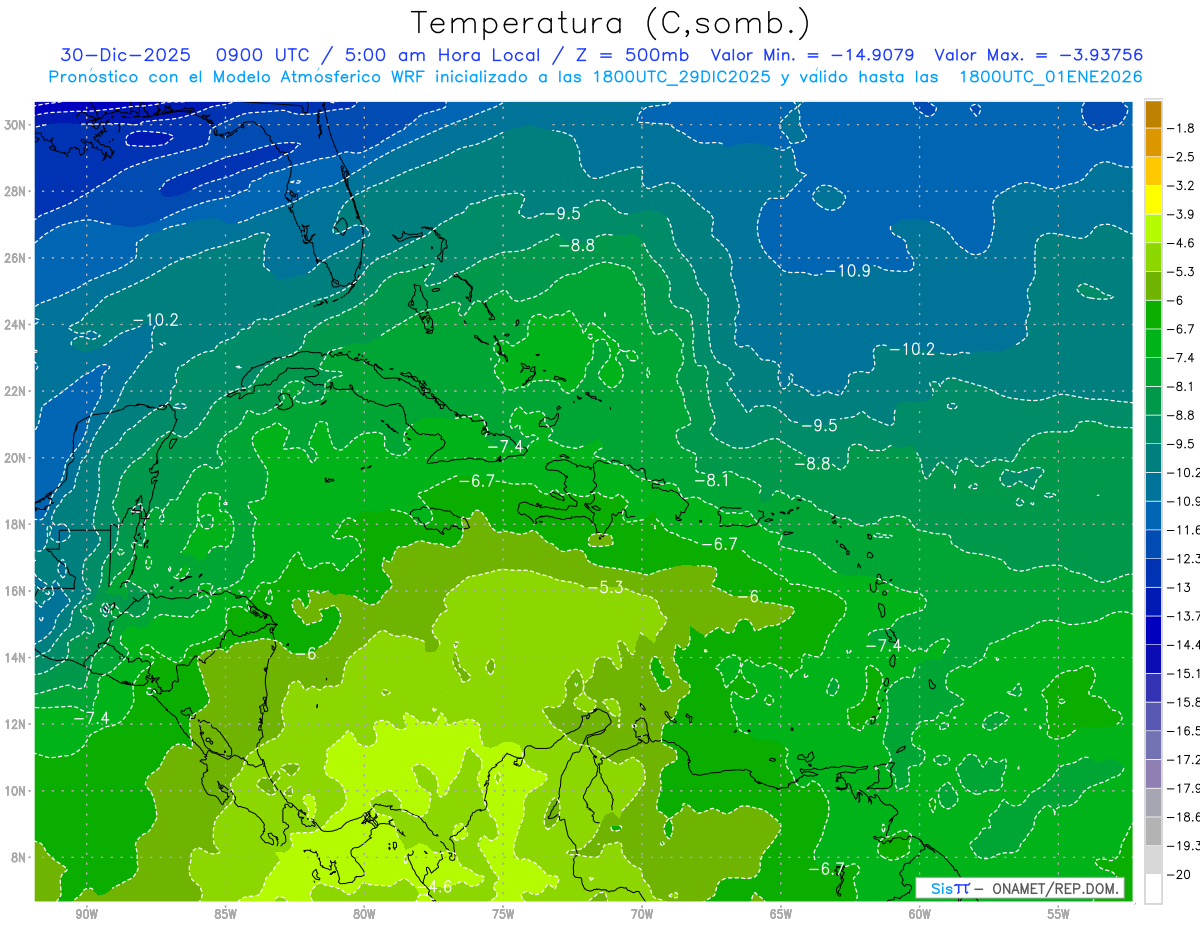Click the '70W' longitude axis label
This screenshot has width=1200, height=927.
(x=642, y=914)
